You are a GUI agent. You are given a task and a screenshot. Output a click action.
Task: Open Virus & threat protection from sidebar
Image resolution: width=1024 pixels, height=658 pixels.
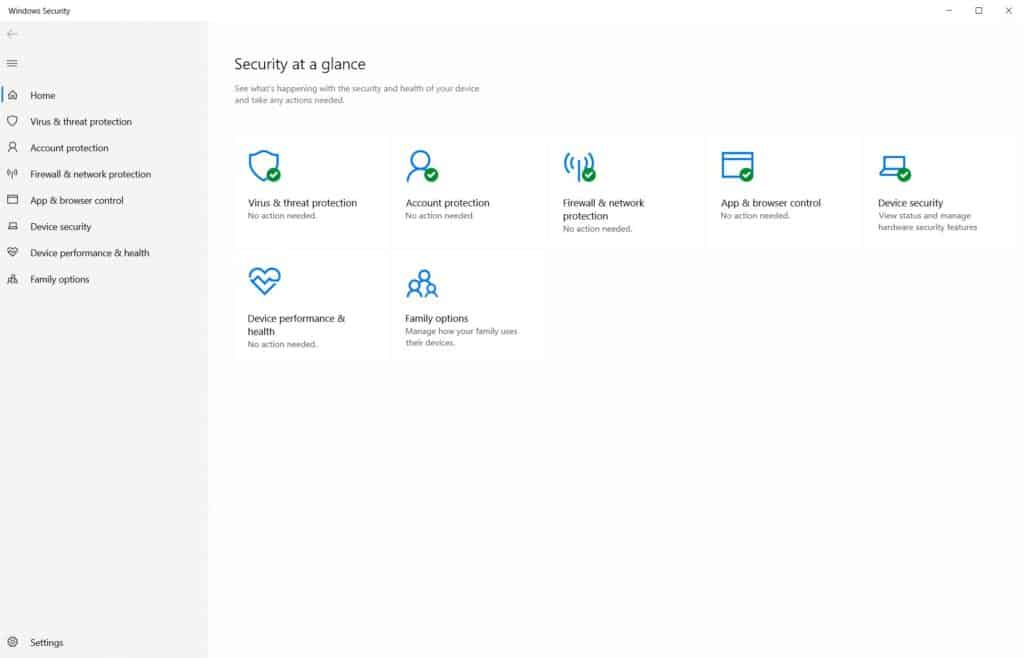tap(104, 121)
